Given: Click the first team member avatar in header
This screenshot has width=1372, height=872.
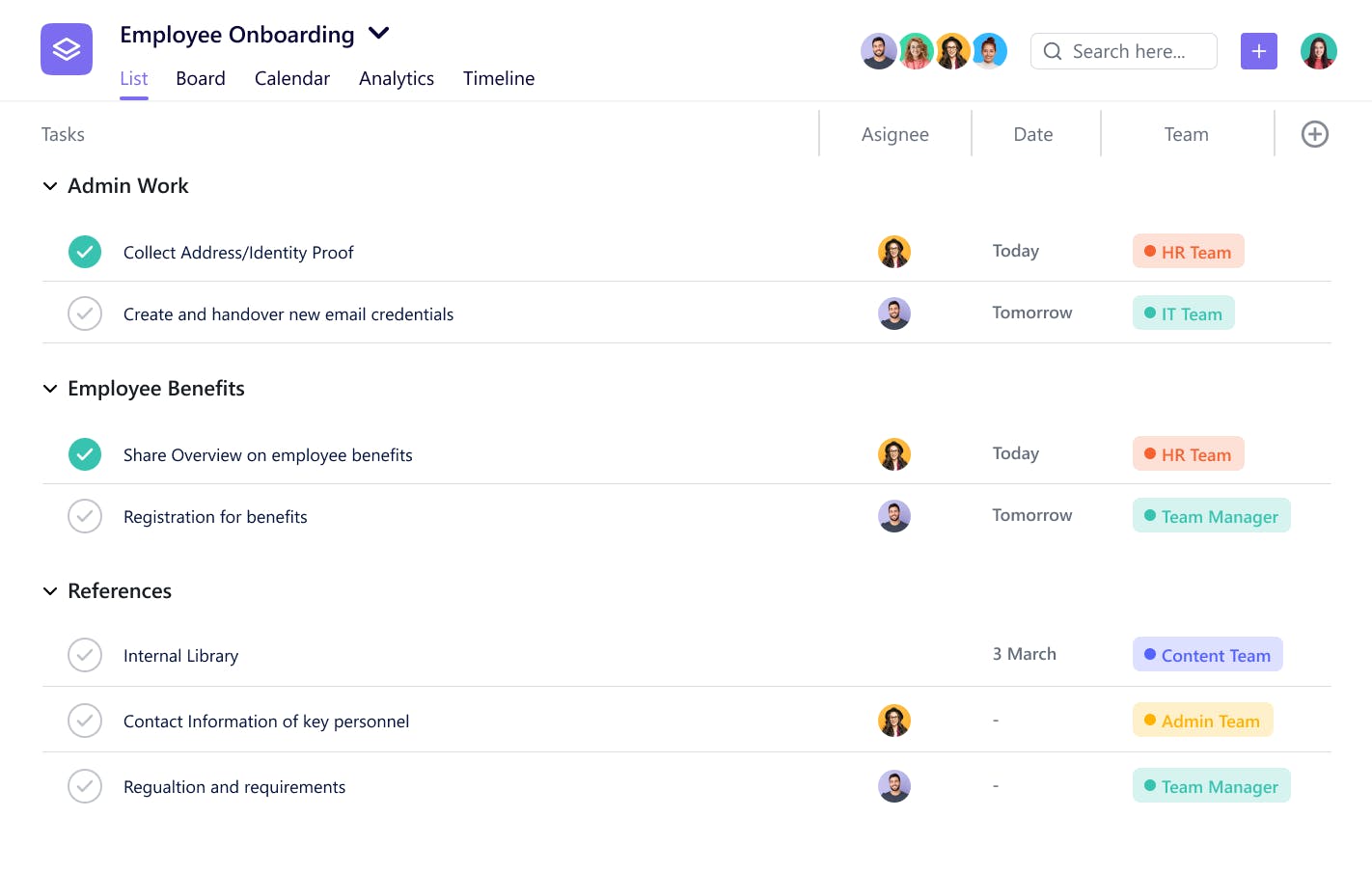Looking at the screenshot, I should [878, 50].
